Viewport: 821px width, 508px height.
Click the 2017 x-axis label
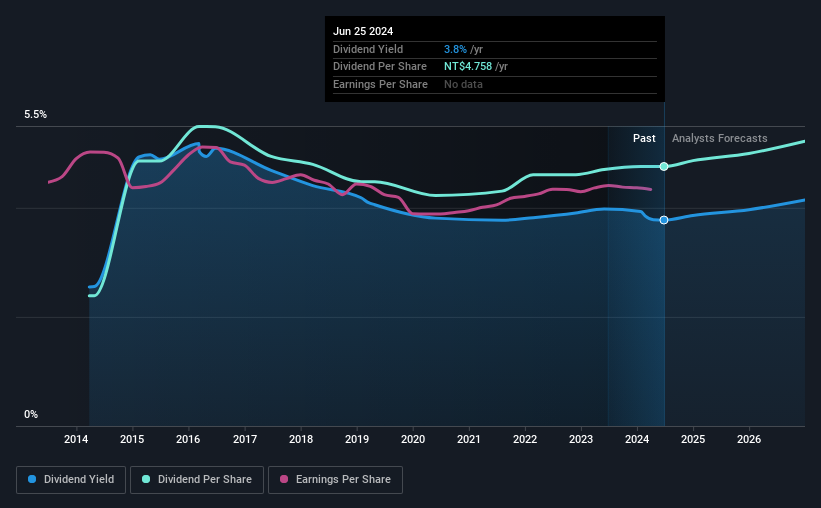[245, 439]
